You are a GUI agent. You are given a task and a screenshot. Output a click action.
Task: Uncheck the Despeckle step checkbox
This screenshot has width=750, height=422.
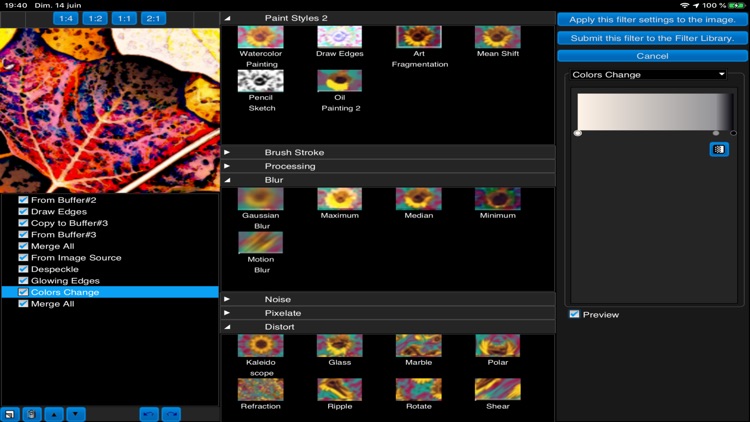click(23, 269)
